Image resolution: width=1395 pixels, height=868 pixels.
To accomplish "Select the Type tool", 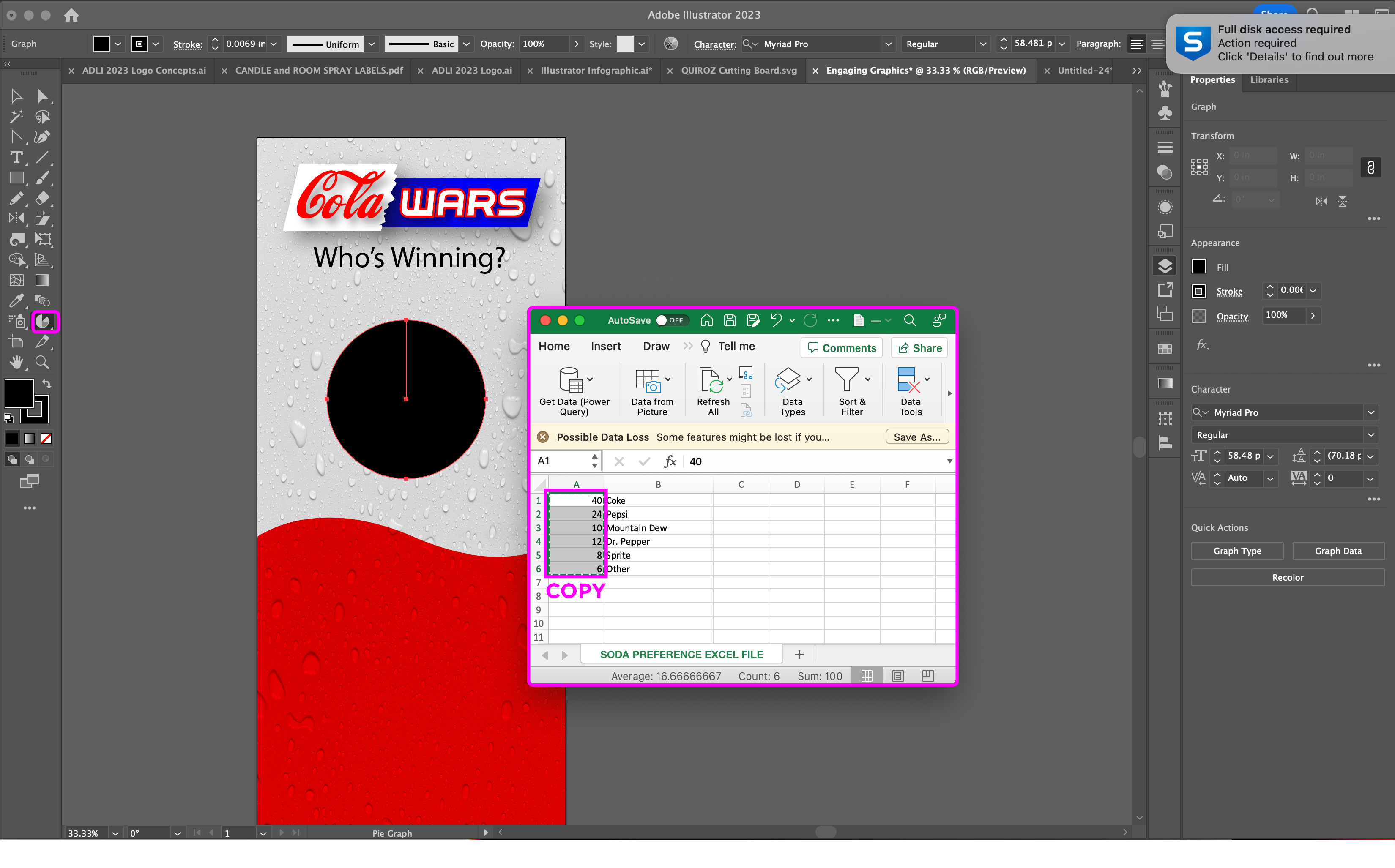I will click(16, 157).
